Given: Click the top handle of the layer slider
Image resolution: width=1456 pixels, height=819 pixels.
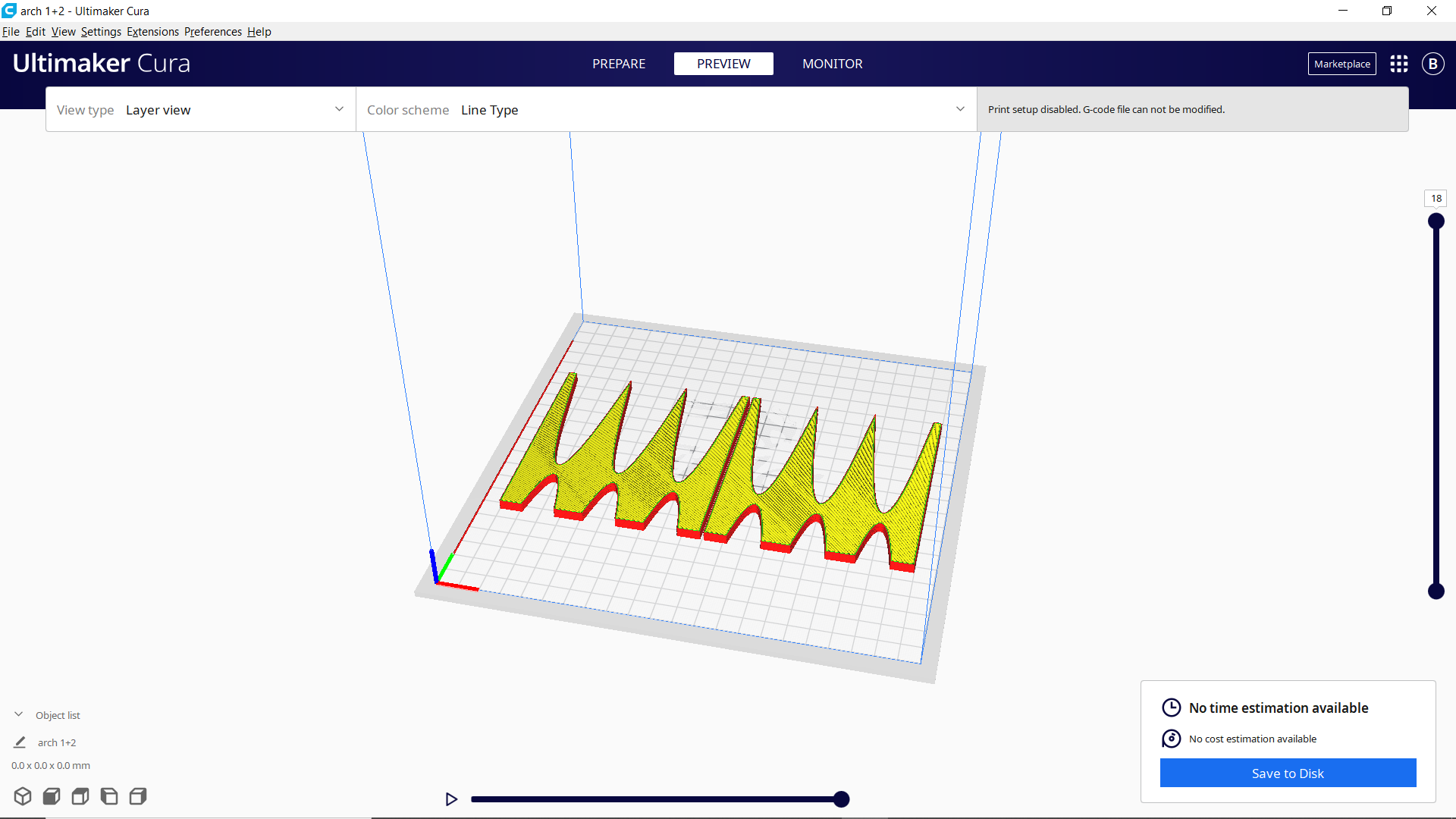Looking at the screenshot, I should (1436, 221).
